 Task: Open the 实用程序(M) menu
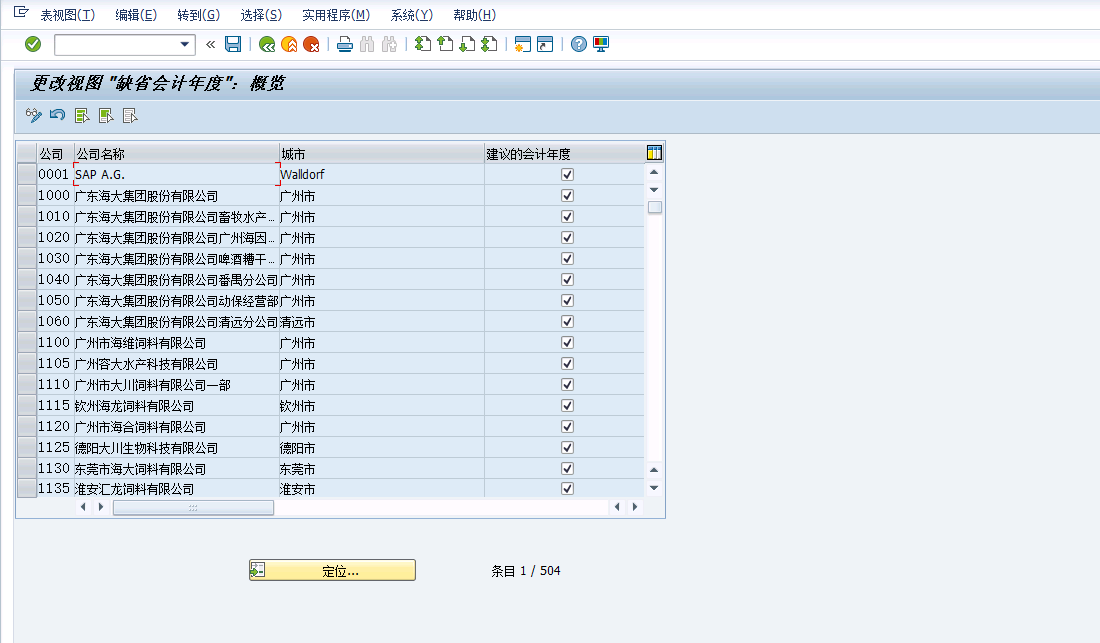click(336, 15)
